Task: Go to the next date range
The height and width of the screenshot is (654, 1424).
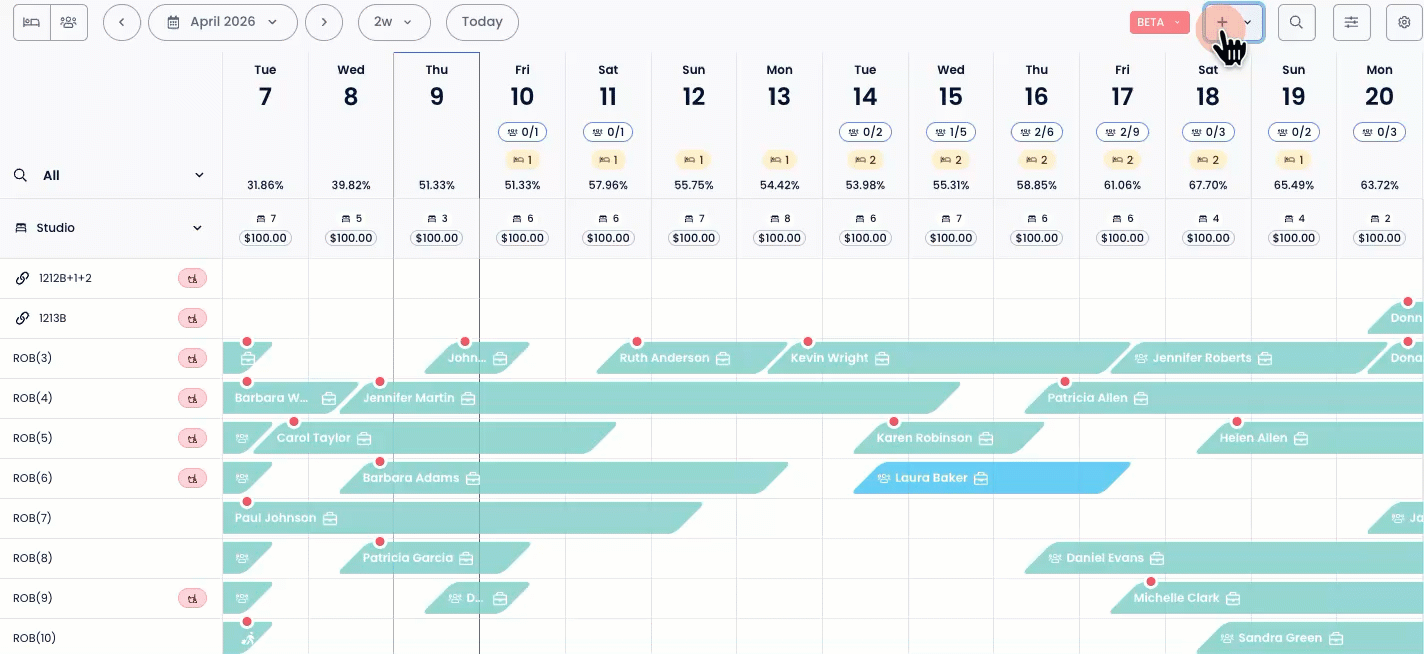Action: point(323,22)
